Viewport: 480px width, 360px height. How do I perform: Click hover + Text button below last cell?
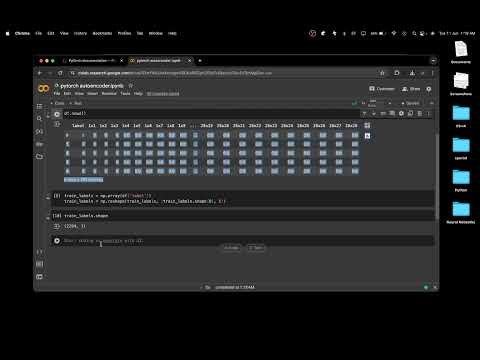click(x=256, y=248)
